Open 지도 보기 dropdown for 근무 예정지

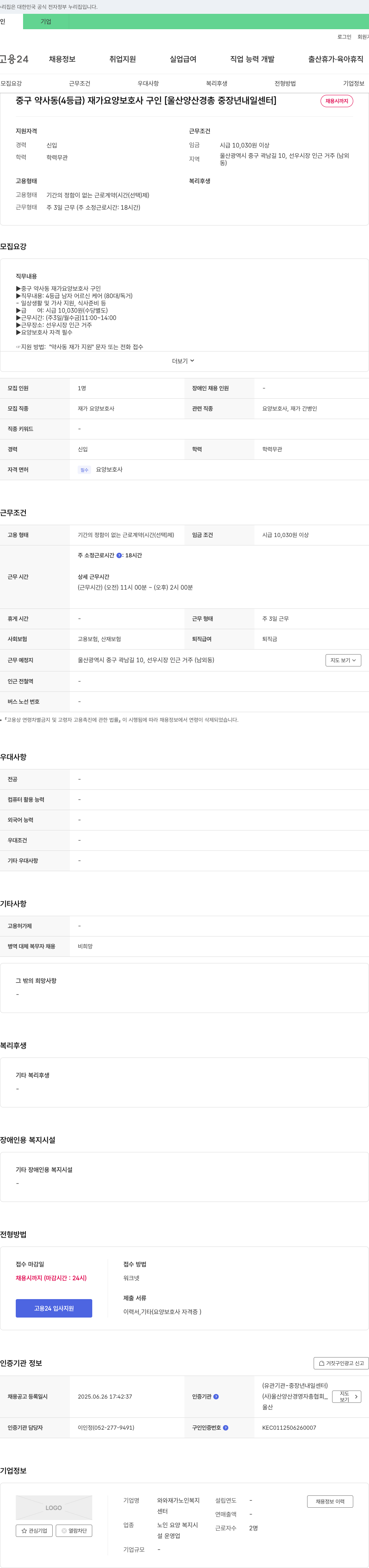coord(343,660)
